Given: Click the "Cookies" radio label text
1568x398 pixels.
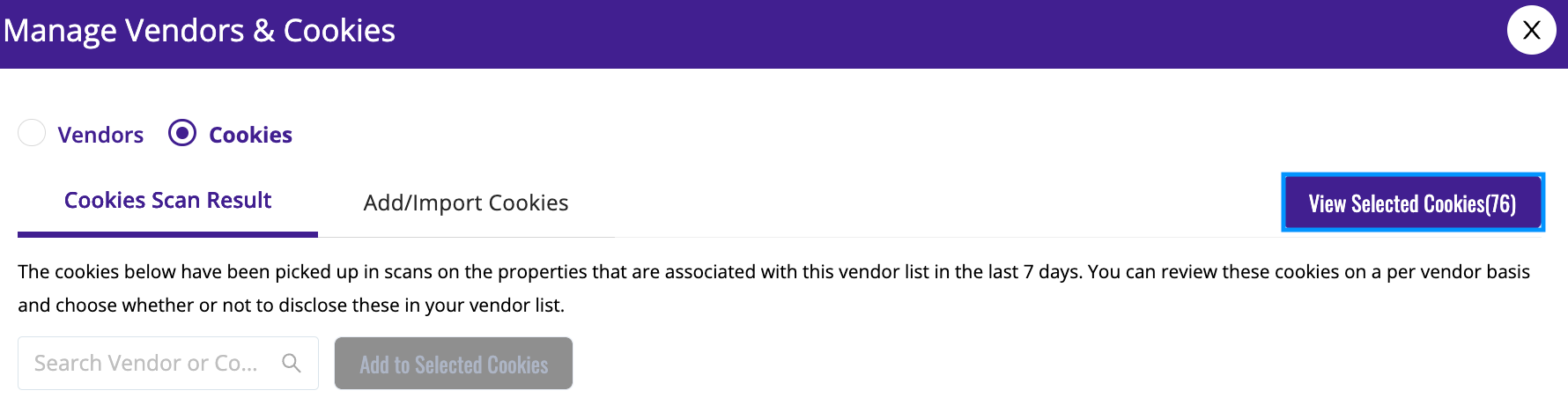Looking at the screenshot, I should tap(250, 135).
